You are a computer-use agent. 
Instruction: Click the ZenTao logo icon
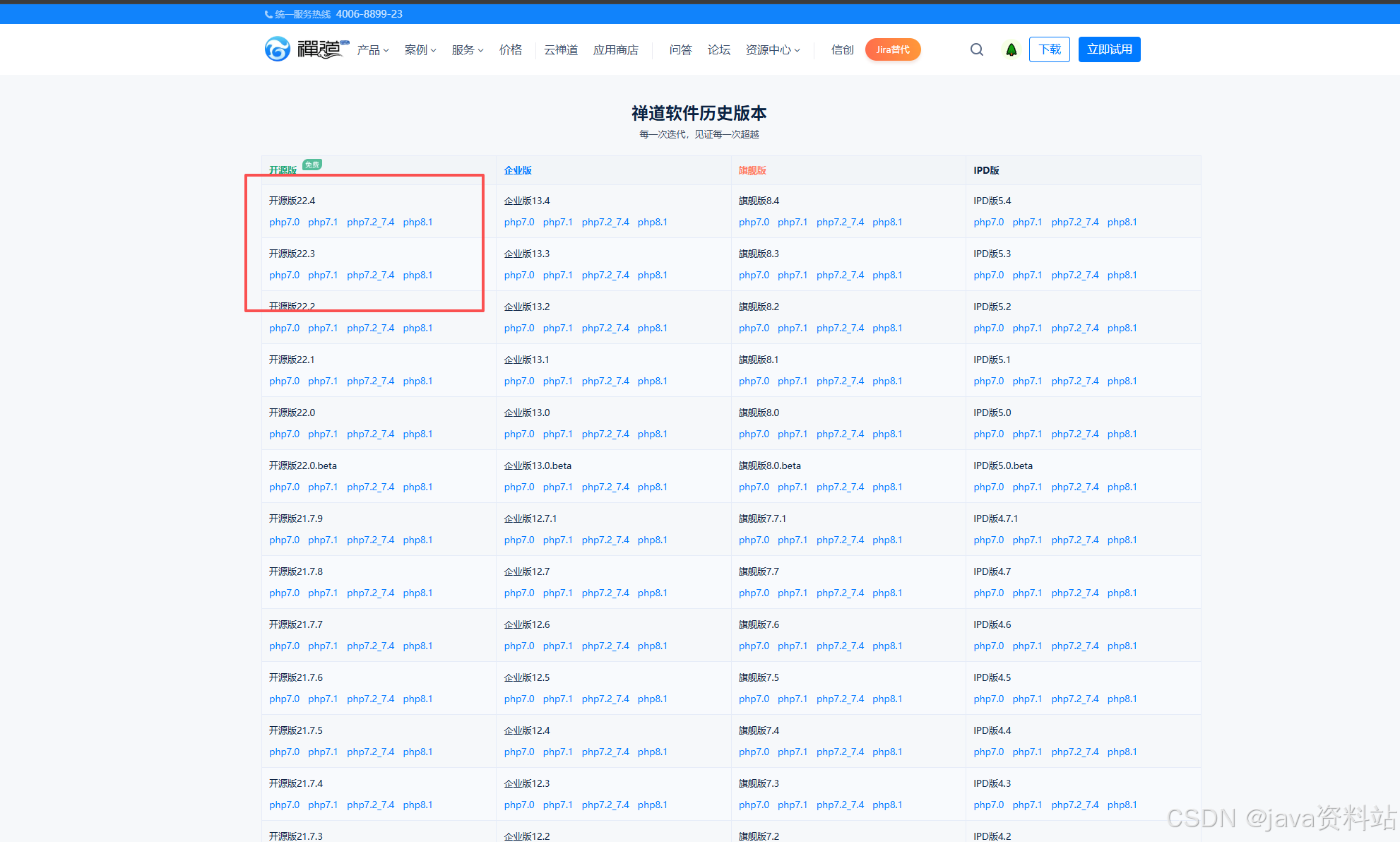point(278,49)
